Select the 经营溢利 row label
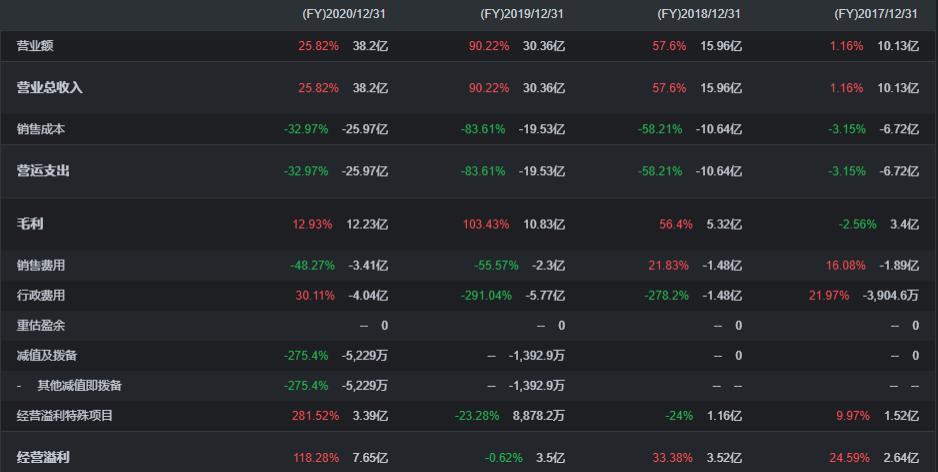 point(43,457)
